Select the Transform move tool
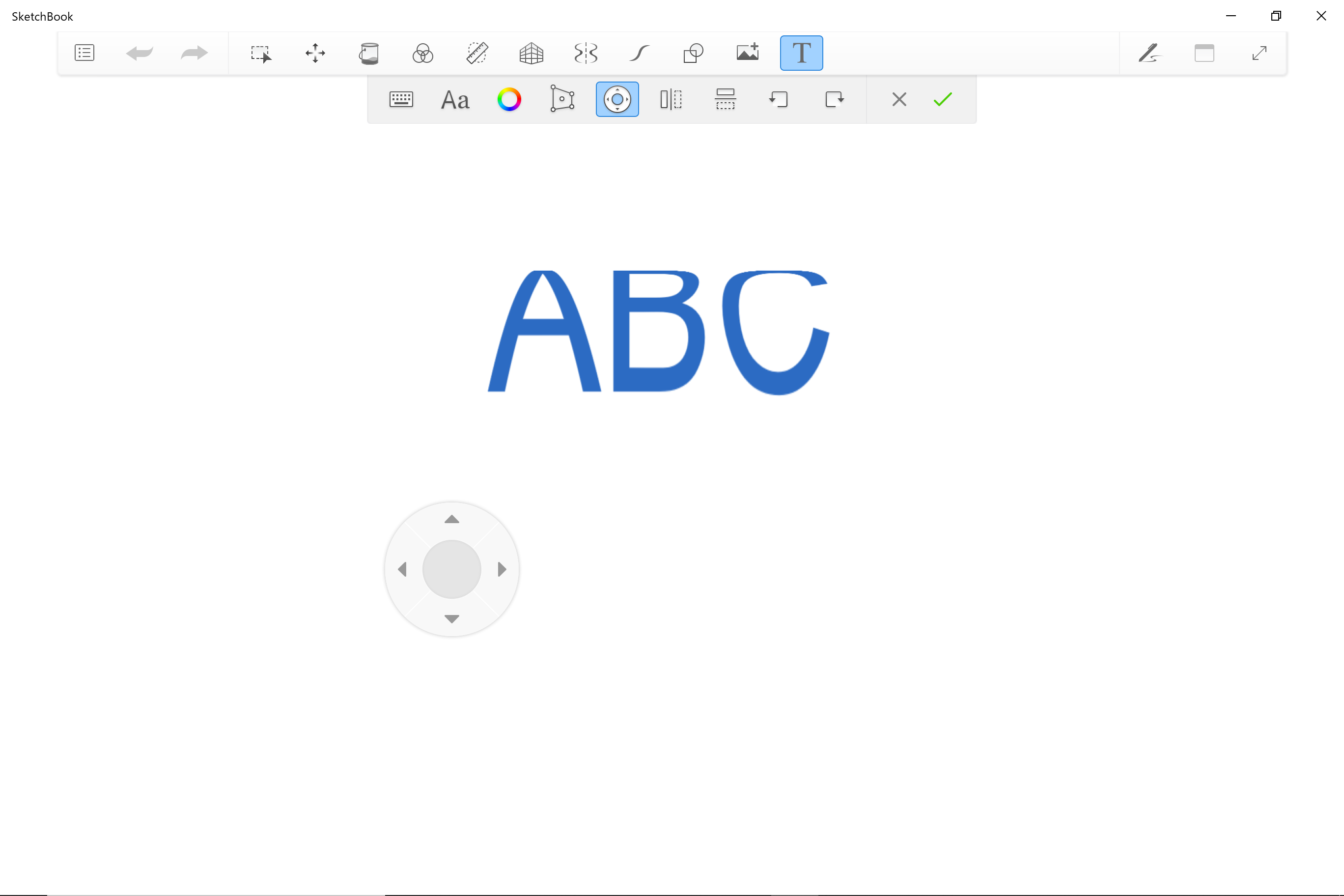The height and width of the screenshot is (896, 1344). [x=315, y=53]
